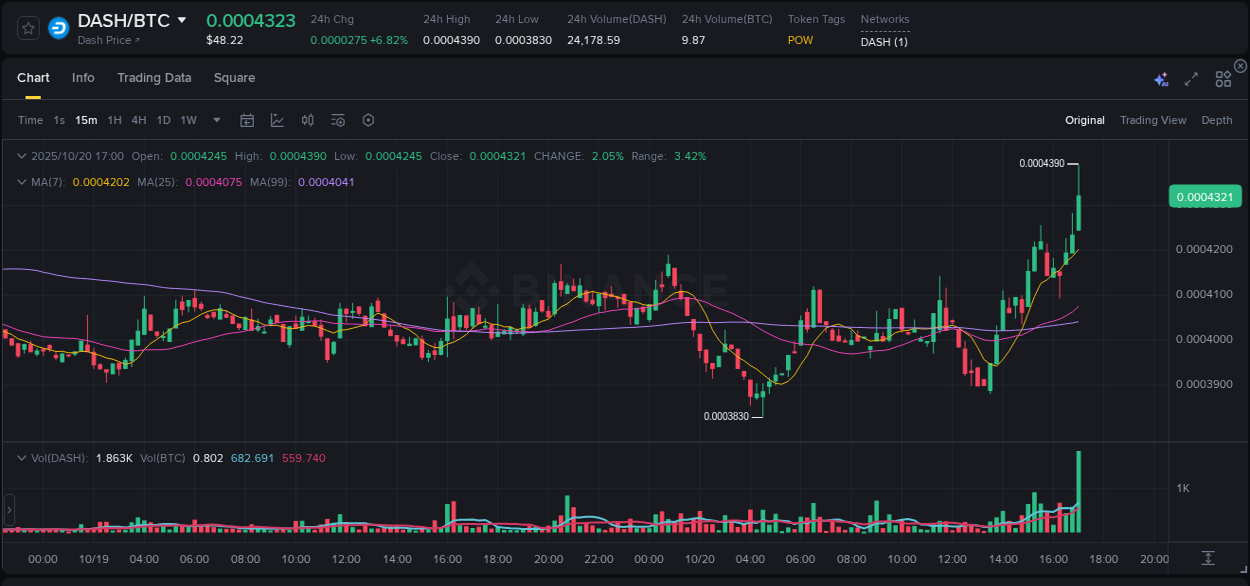Screen dimensions: 1250x586
Task: Open the Depth chart view
Action: (1217, 119)
